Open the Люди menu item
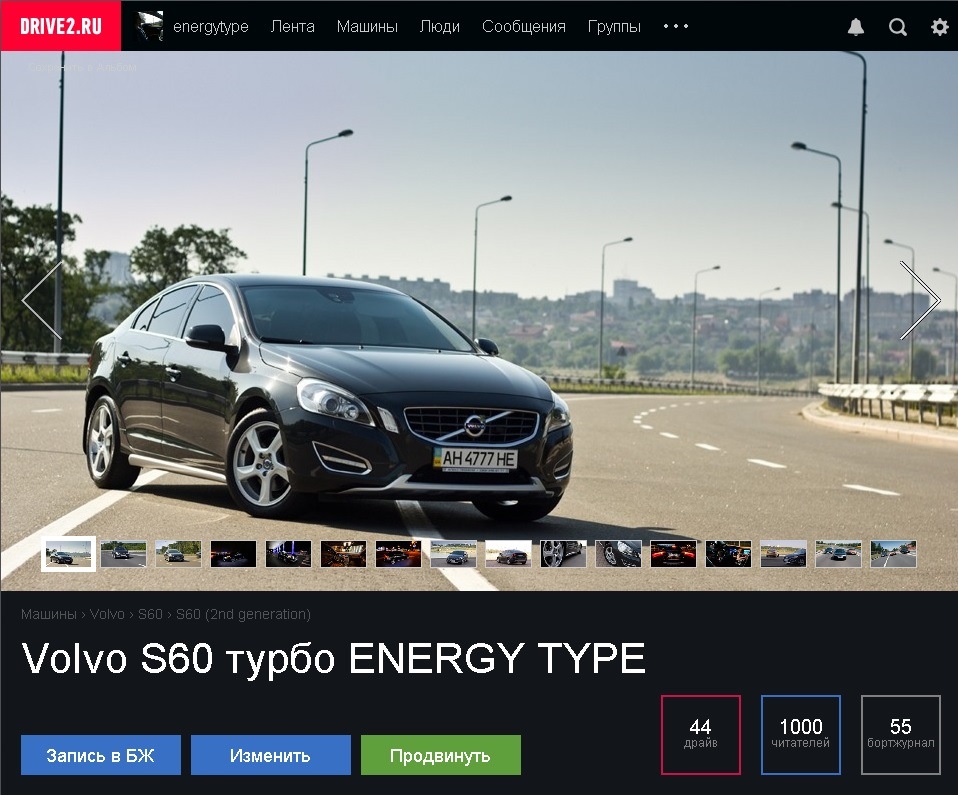The height and width of the screenshot is (795, 958). coord(440,26)
